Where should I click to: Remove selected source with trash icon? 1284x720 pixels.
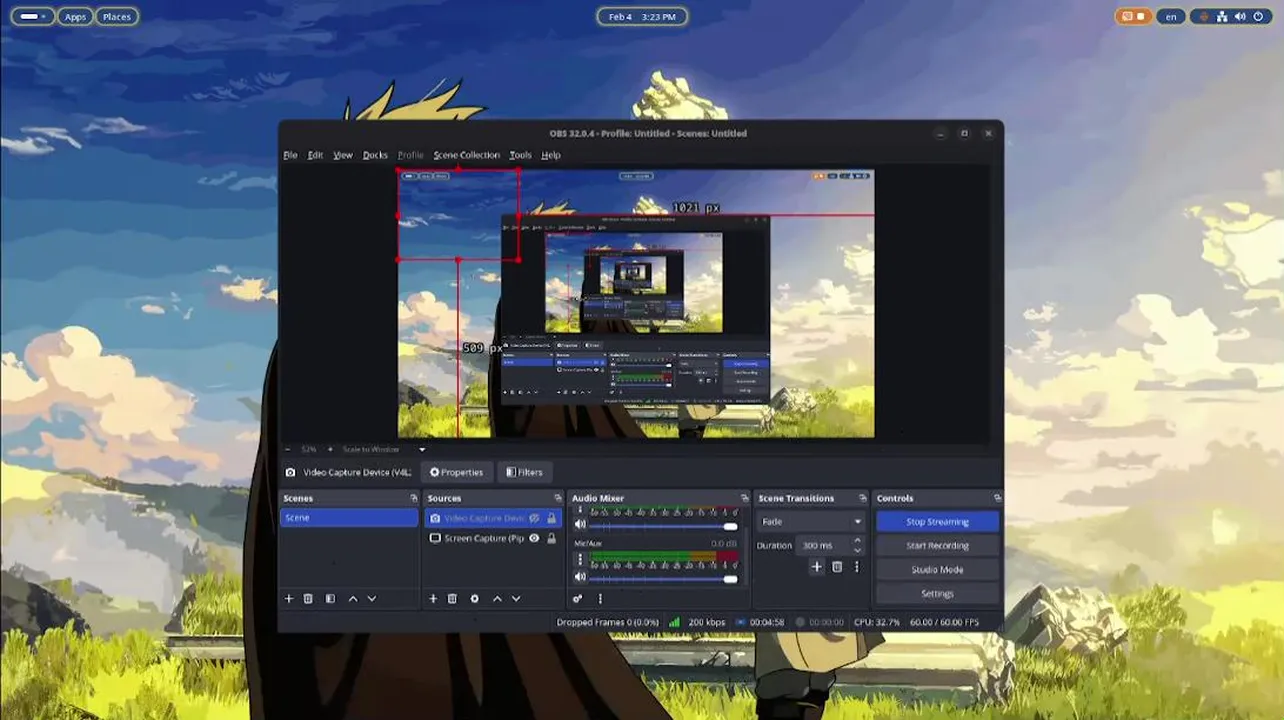(x=452, y=598)
